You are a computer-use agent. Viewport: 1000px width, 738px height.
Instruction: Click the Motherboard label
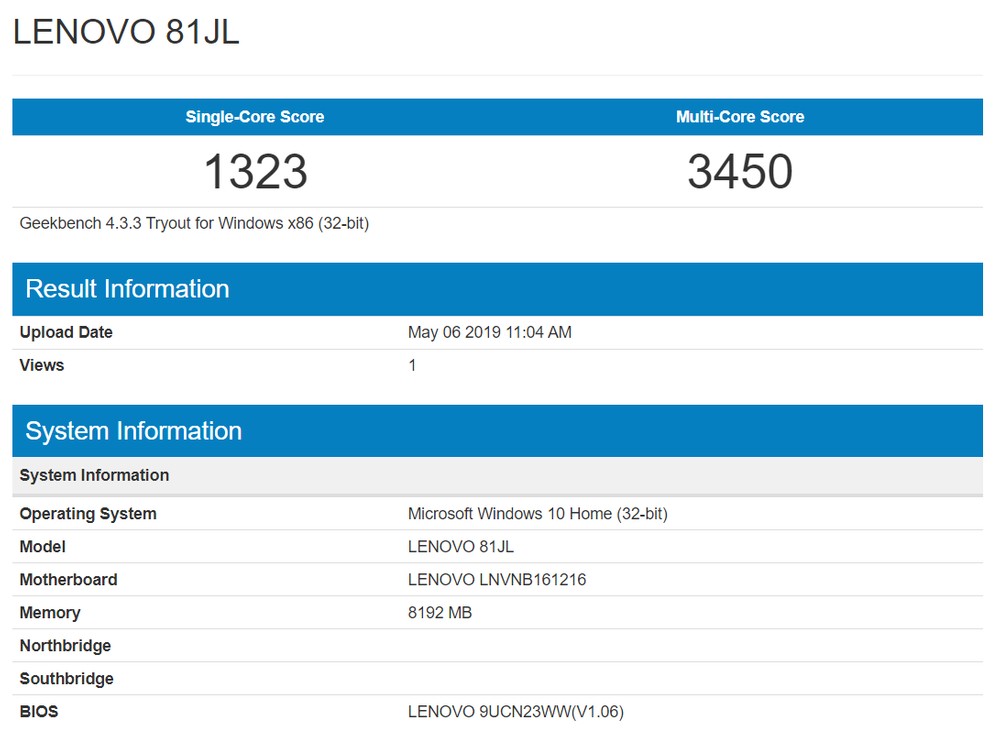(68, 580)
